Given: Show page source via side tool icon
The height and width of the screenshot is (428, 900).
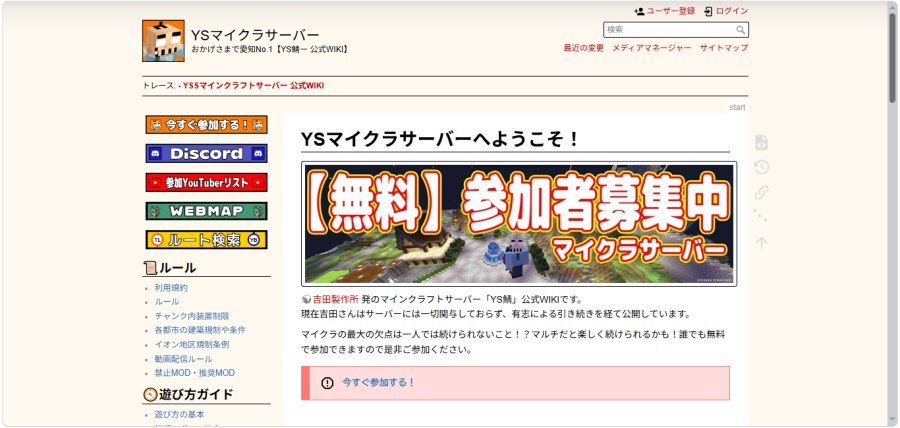Looking at the screenshot, I should tap(761, 142).
